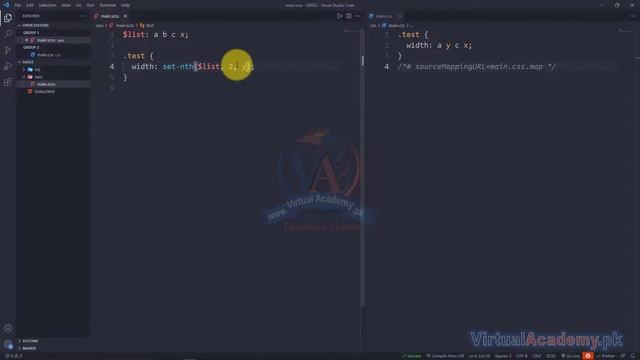Open the Extensions view
640x360 pixels.
(x=8, y=82)
